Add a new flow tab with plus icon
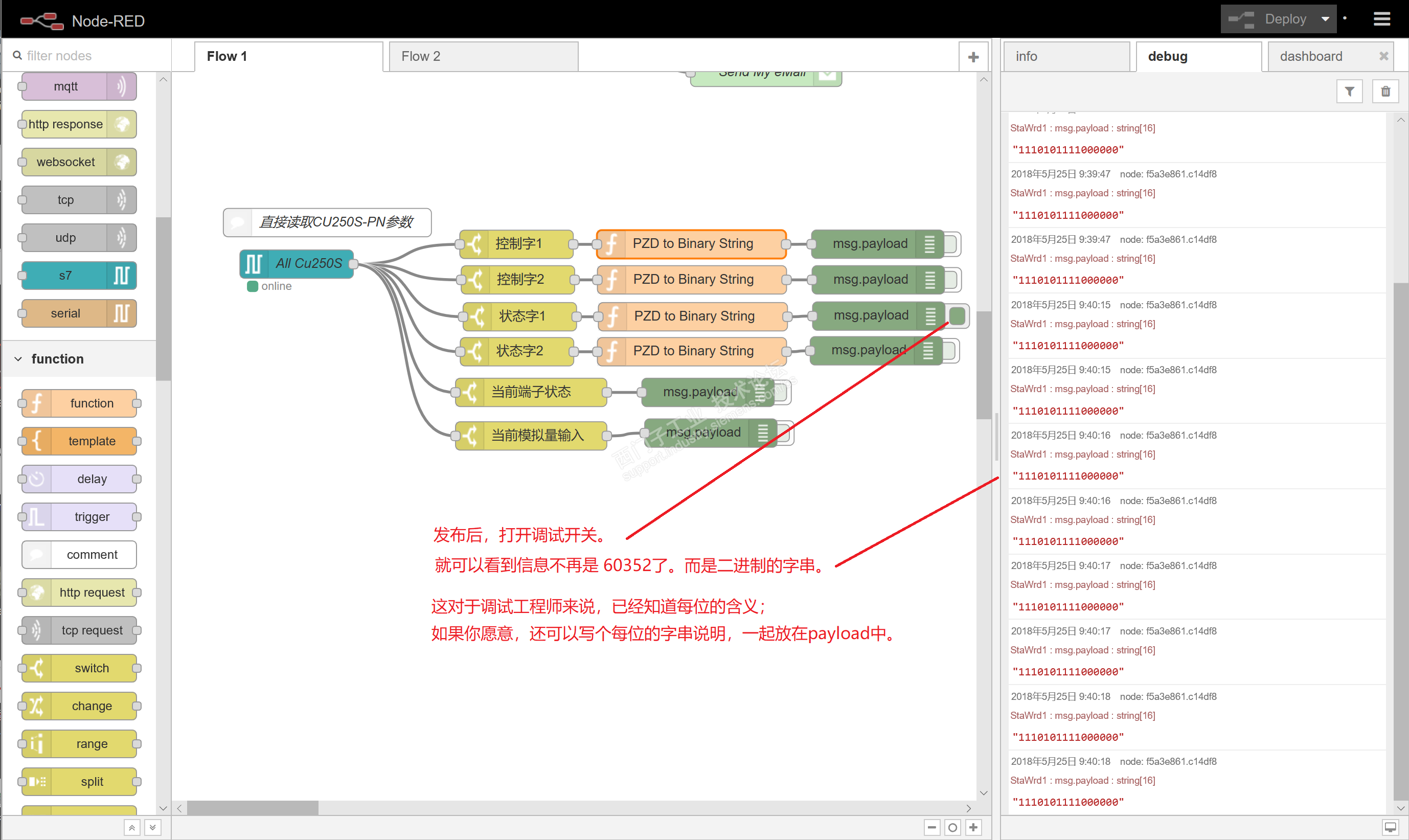Image resolution: width=1409 pixels, height=840 pixels. (973, 57)
